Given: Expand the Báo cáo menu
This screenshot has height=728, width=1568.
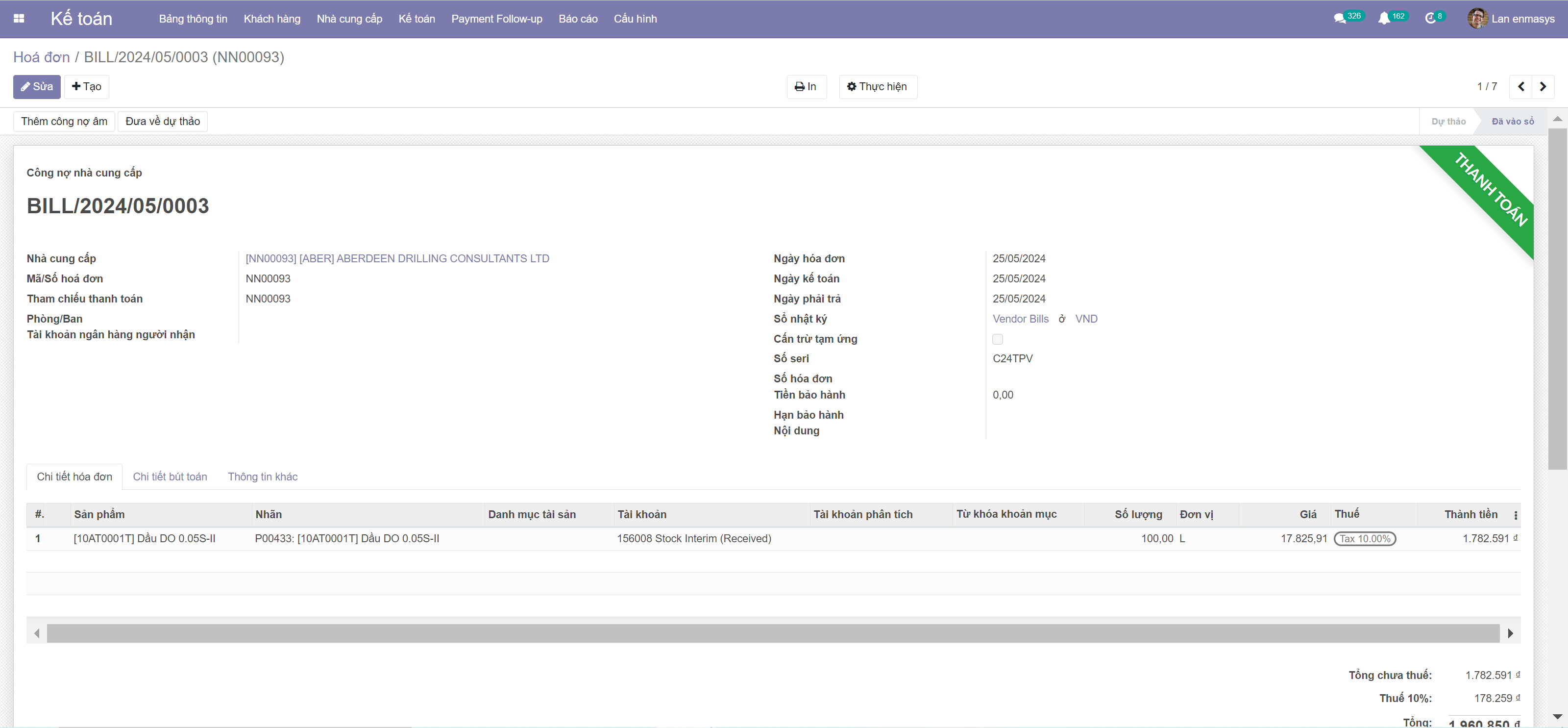Looking at the screenshot, I should tap(578, 19).
